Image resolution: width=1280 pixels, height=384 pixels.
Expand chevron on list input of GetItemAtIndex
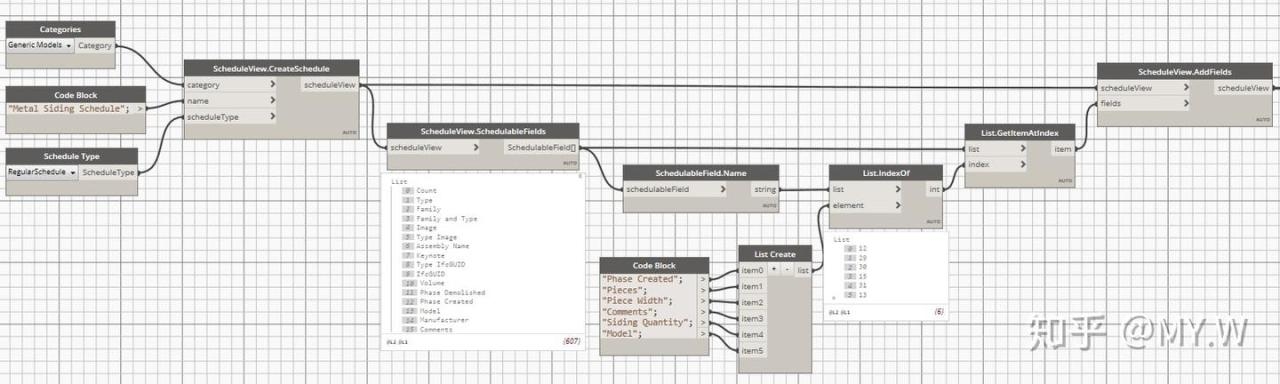tap(1023, 148)
